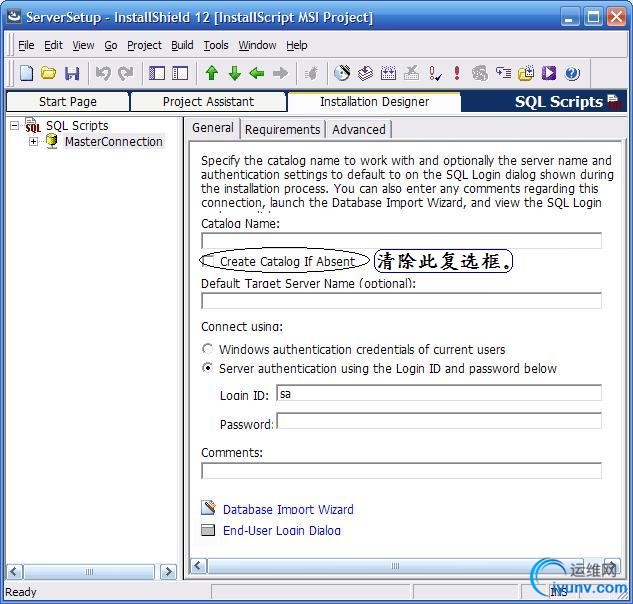Open the Edit menu
Viewport: 633px width, 604px height.
(53, 45)
